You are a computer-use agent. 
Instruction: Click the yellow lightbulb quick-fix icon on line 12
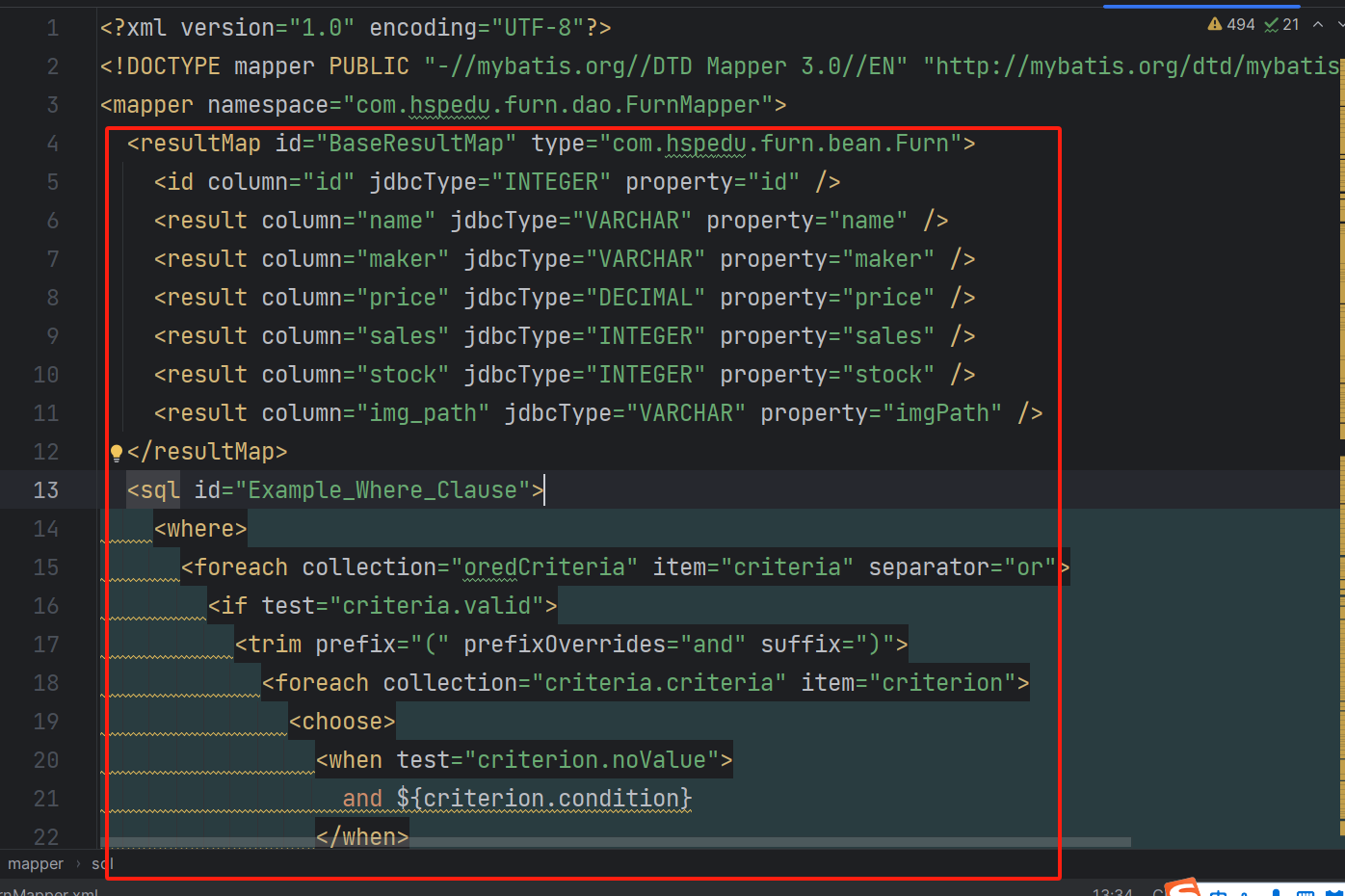(x=116, y=452)
